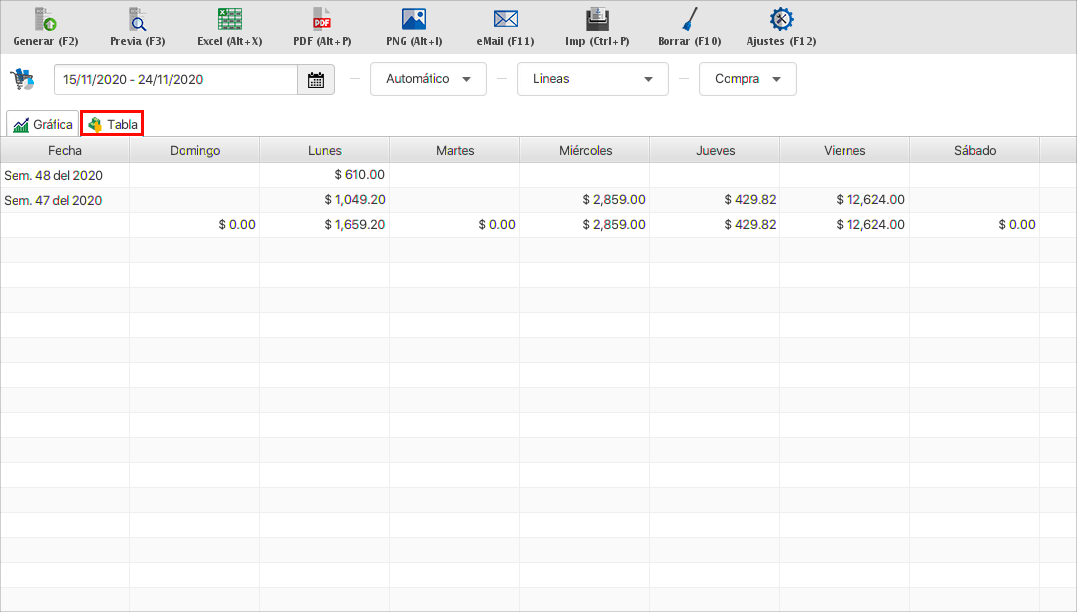
Task: Open the calendar date picker button
Action: click(x=316, y=80)
